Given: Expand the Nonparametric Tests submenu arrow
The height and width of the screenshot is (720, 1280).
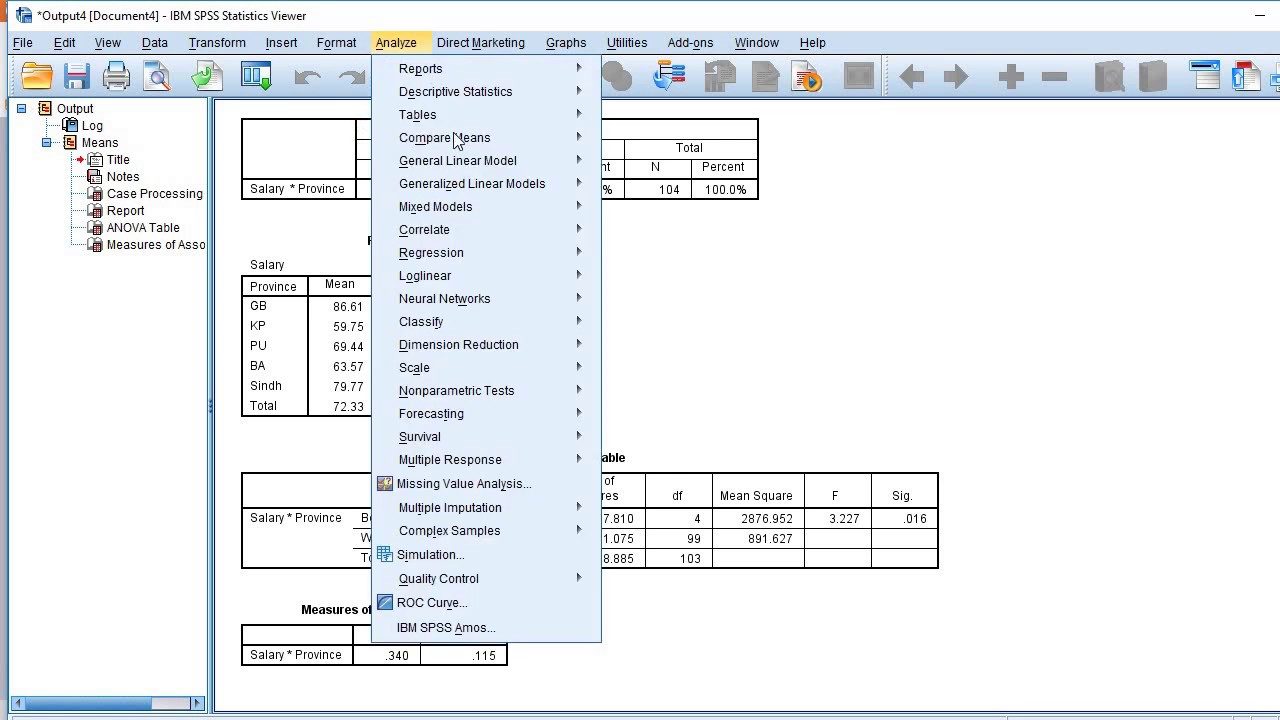Looking at the screenshot, I should [579, 390].
